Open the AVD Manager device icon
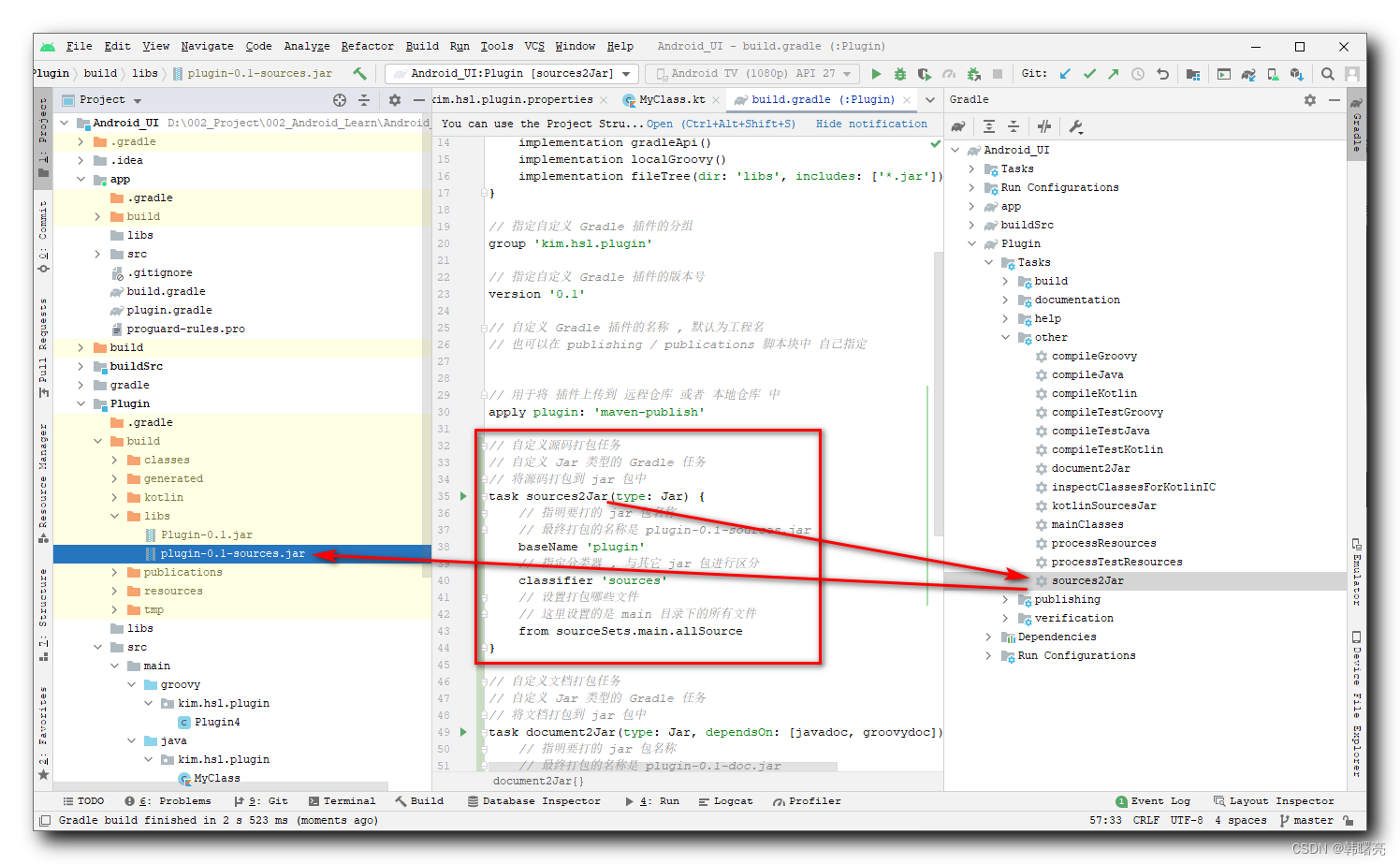Viewport: 1400px width, 864px height. (1273, 74)
